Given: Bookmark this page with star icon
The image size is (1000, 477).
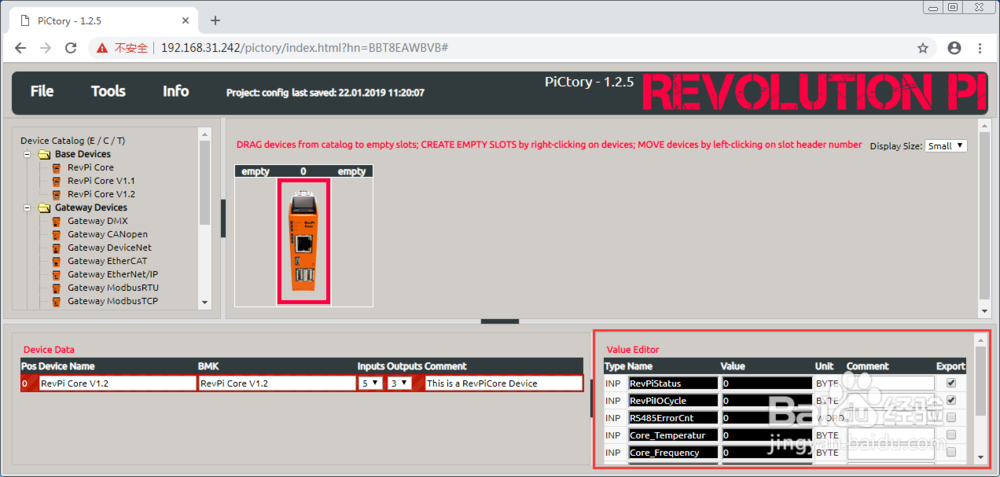Looking at the screenshot, I should [922, 48].
